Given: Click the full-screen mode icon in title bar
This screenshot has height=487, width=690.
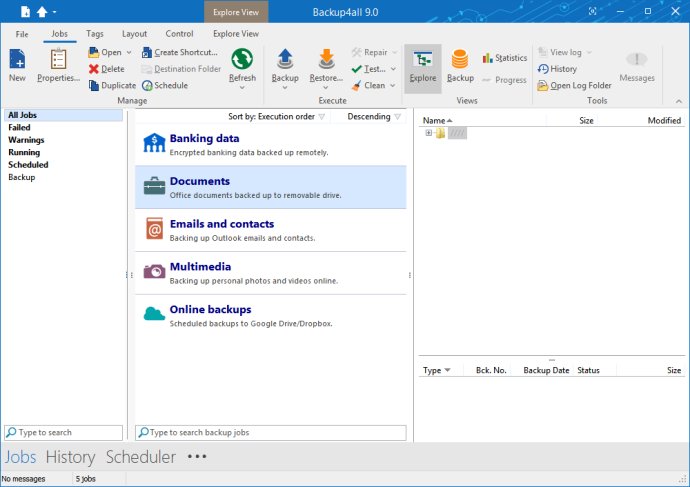Looking at the screenshot, I should click(592, 11).
